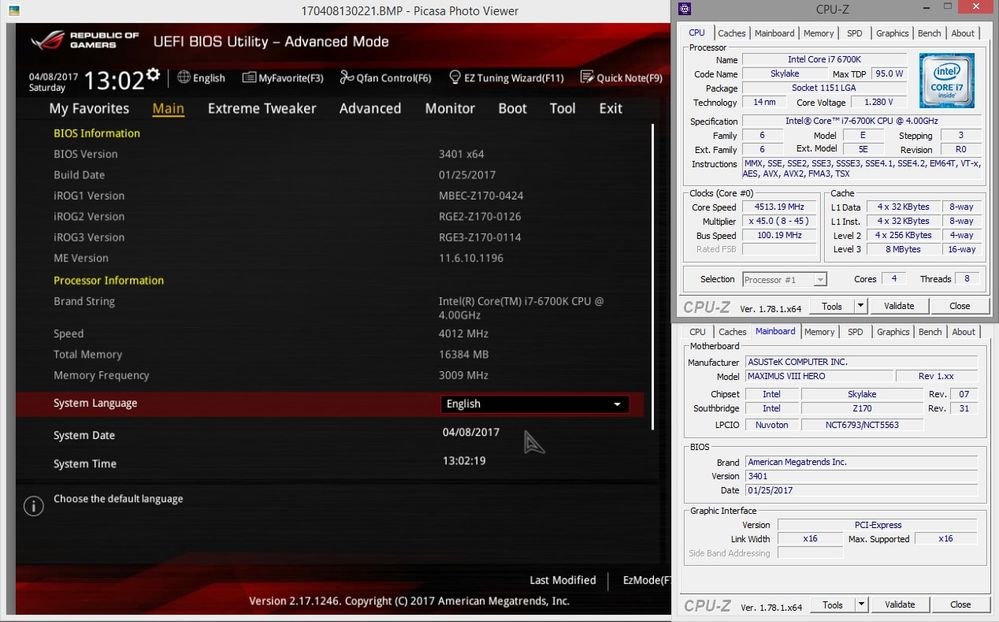This screenshot has width=999, height=622.
Task: Click the BIOS Main page scrollbar
Action: (652, 277)
